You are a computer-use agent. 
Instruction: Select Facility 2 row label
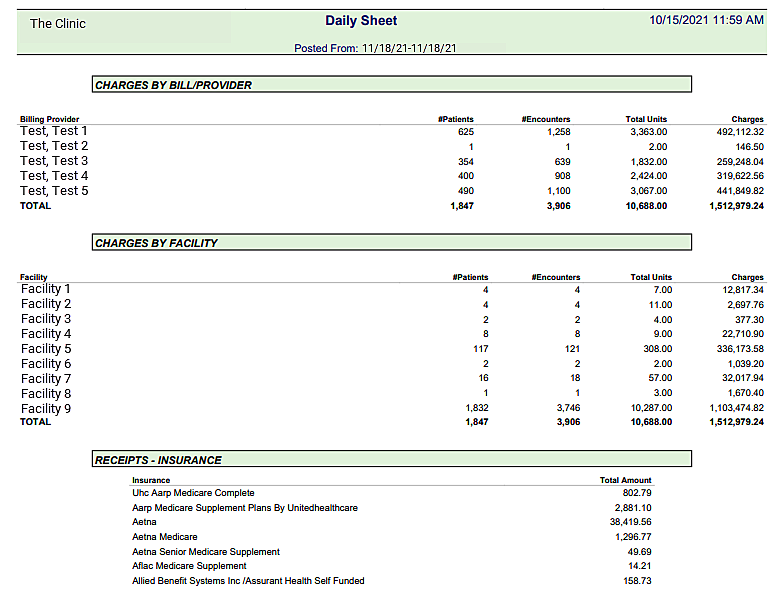[x=46, y=304]
